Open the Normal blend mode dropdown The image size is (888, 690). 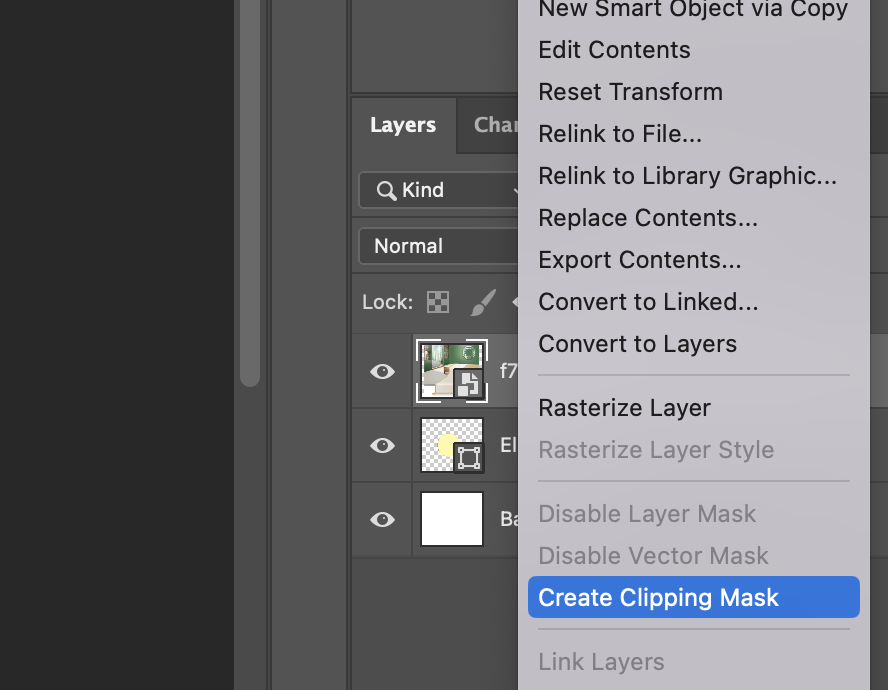pyautogui.click(x=440, y=246)
